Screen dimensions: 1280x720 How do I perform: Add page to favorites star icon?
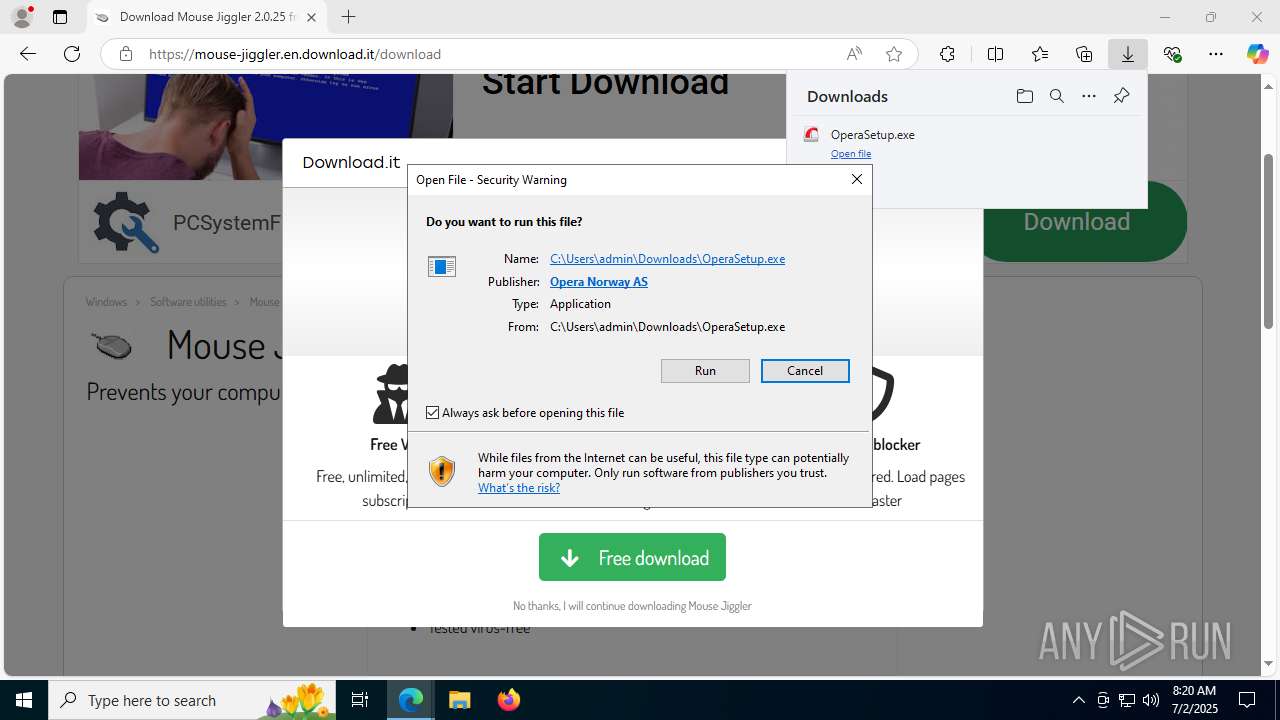tap(894, 54)
